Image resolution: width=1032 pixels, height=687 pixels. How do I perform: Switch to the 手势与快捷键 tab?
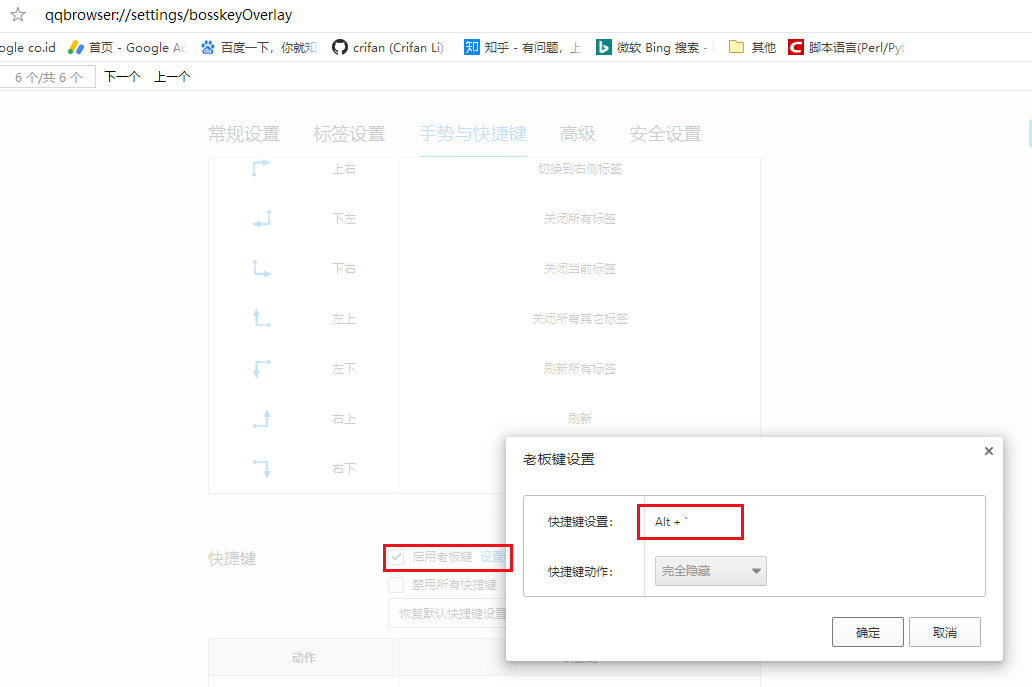click(473, 134)
